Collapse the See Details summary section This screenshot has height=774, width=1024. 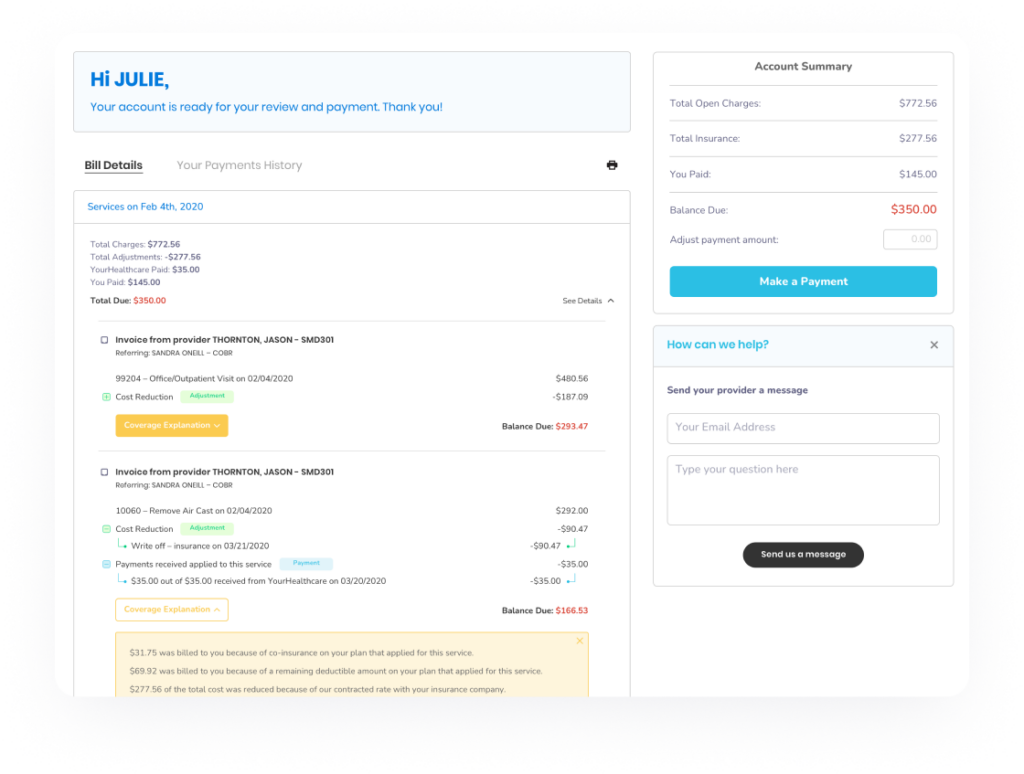588,300
